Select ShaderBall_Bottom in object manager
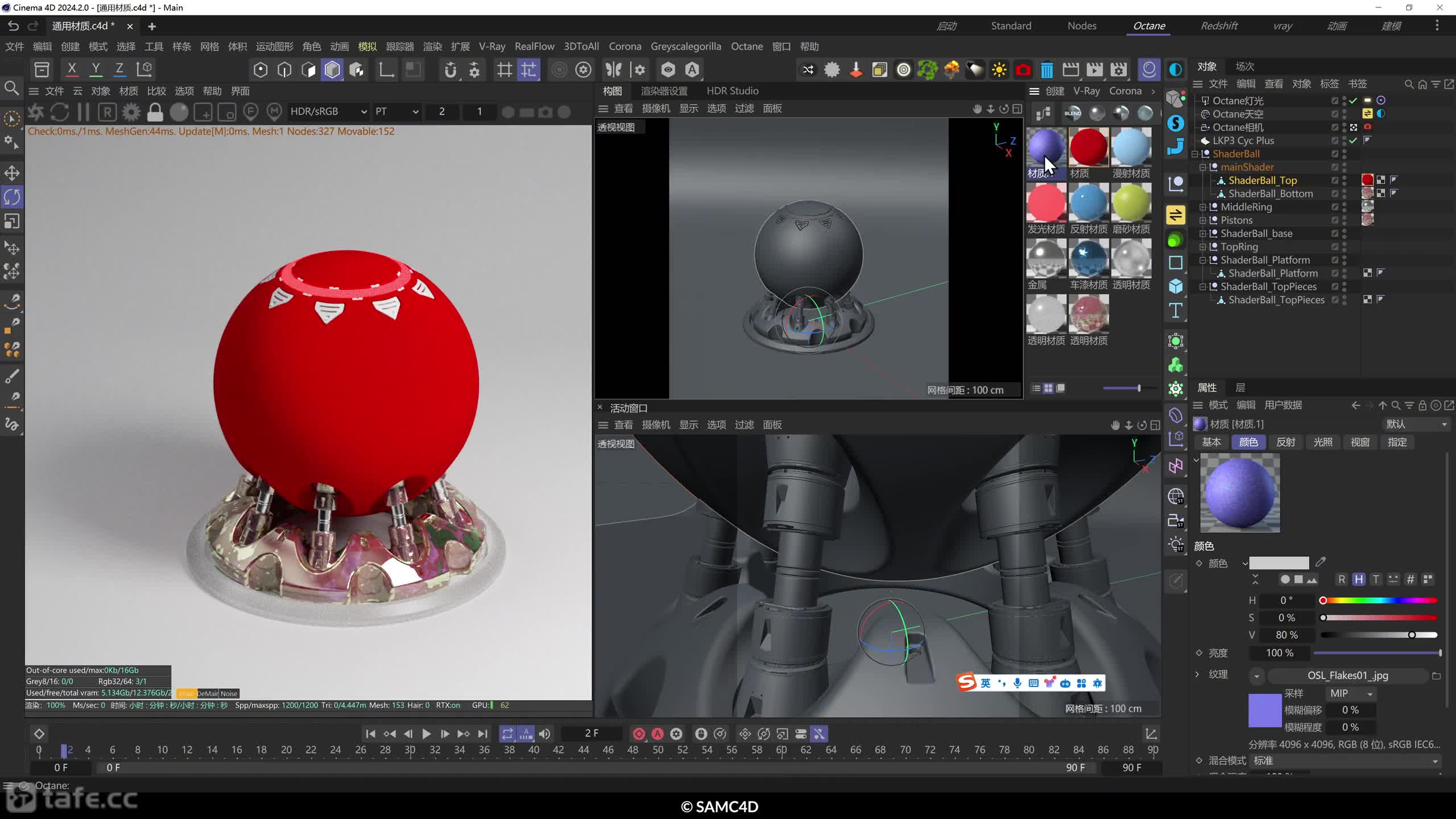The height and width of the screenshot is (819, 1456). 1270,193
